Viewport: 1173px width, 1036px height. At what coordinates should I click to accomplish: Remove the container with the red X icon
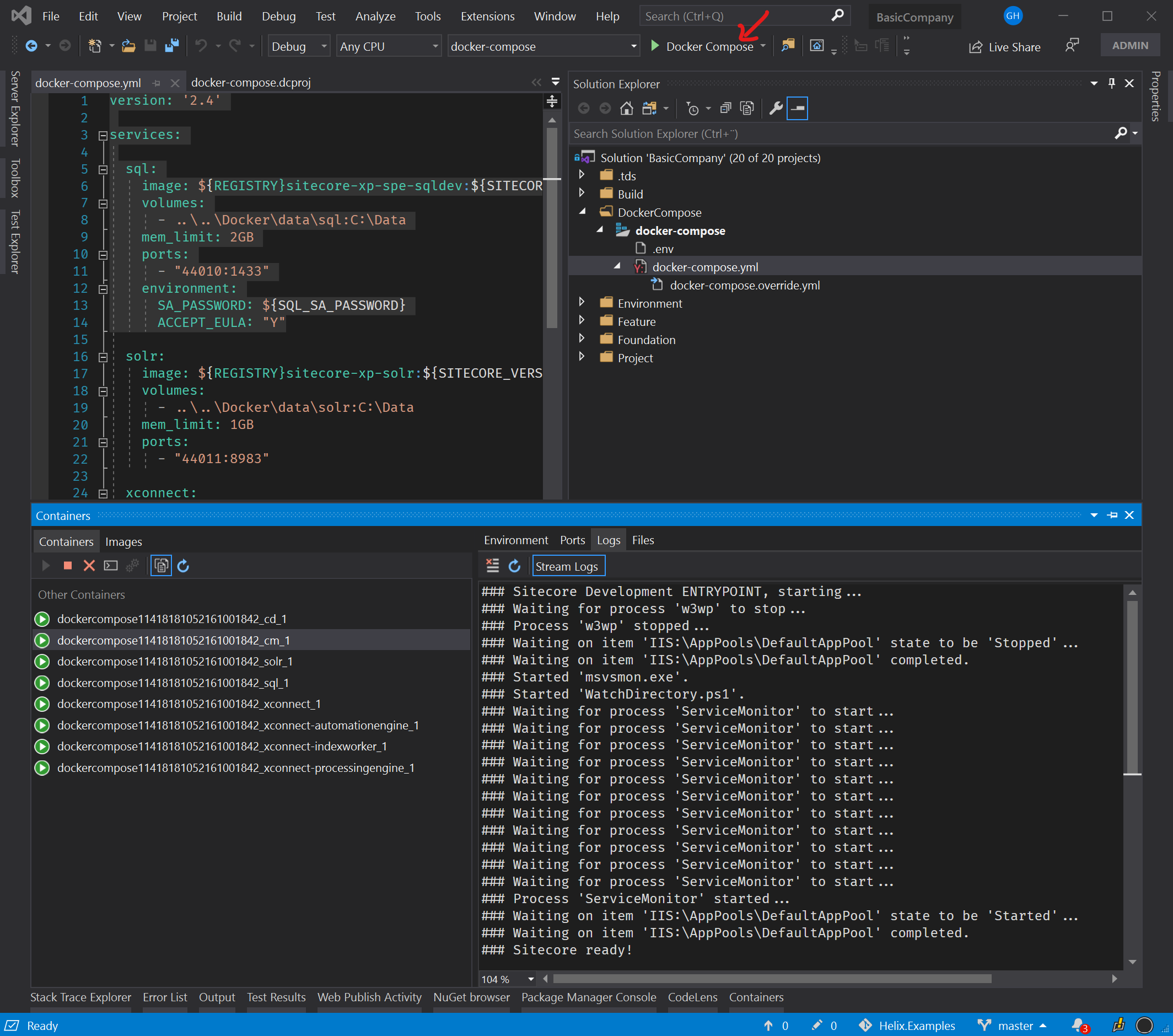(x=89, y=565)
